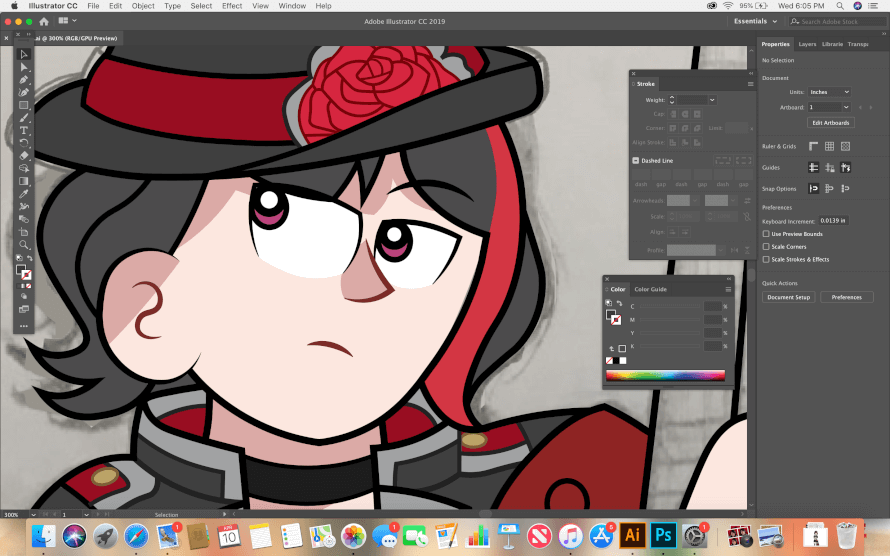Click the Home icon in top bar
The width and height of the screenshot is (890, 556).
[44, 22]
